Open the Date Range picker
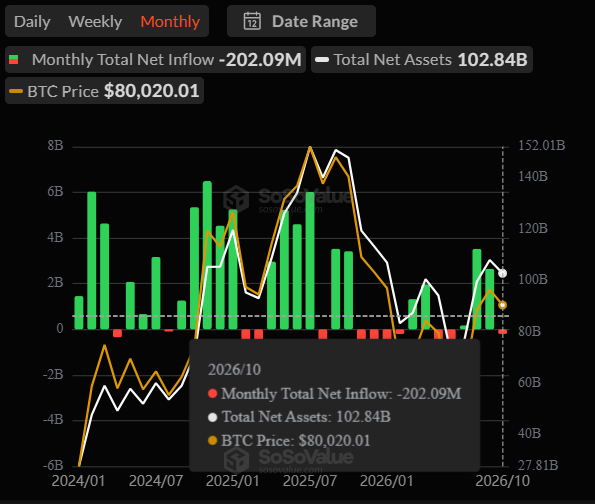 pyautogui.click(x=301, y=21)
